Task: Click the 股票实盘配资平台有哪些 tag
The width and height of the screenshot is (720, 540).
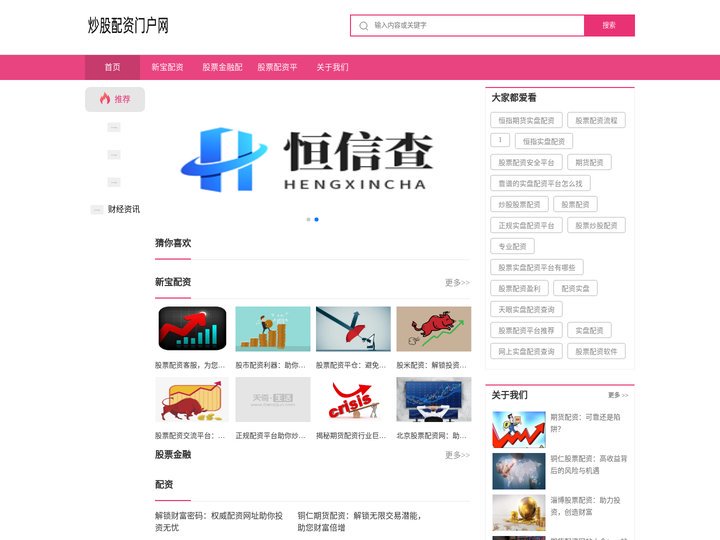Action: (537, 267)
